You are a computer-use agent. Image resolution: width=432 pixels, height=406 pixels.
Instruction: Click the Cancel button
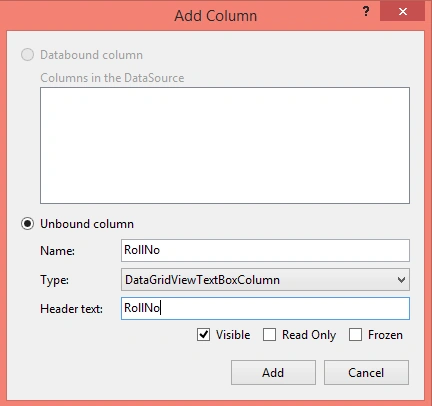click(x=366, y=372)
